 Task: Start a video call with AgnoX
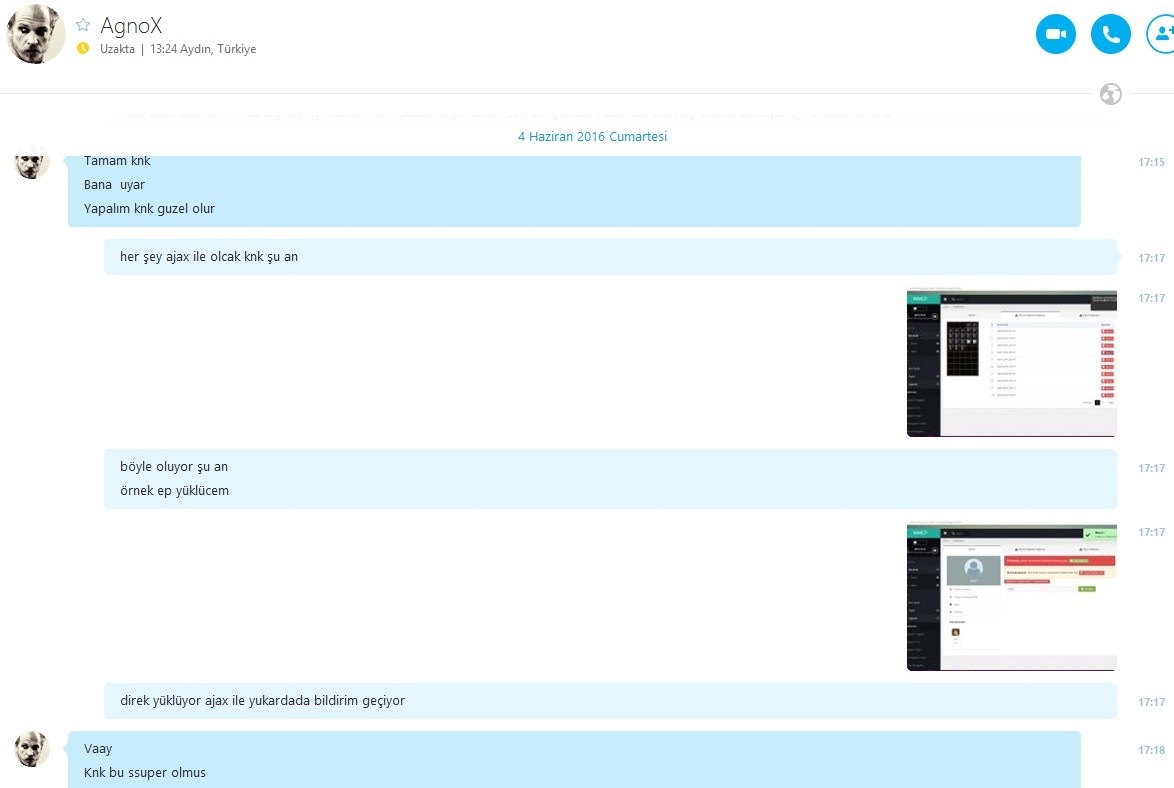(x=1056, y=34)
